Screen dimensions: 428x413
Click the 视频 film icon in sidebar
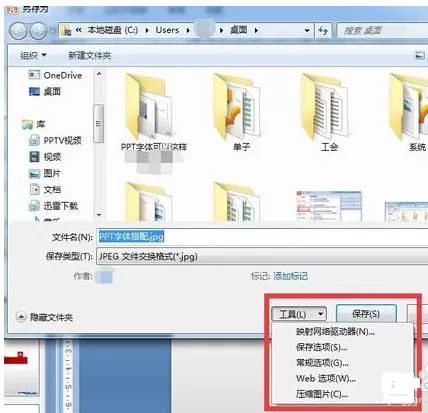click(x=34, y=157)
